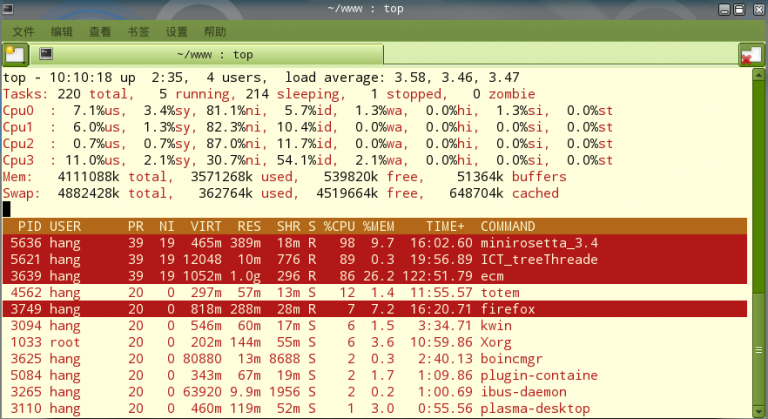The image size is (768, 419).
Task: Click the TIME+ column header
Action: click(445, 226)
